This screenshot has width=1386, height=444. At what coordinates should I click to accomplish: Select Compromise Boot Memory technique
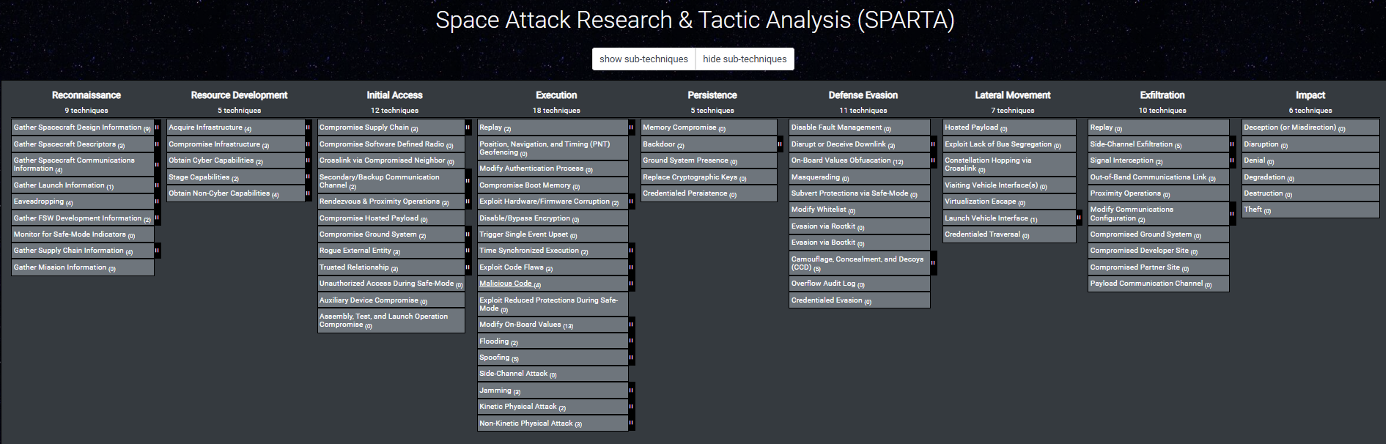pos(552,185)
